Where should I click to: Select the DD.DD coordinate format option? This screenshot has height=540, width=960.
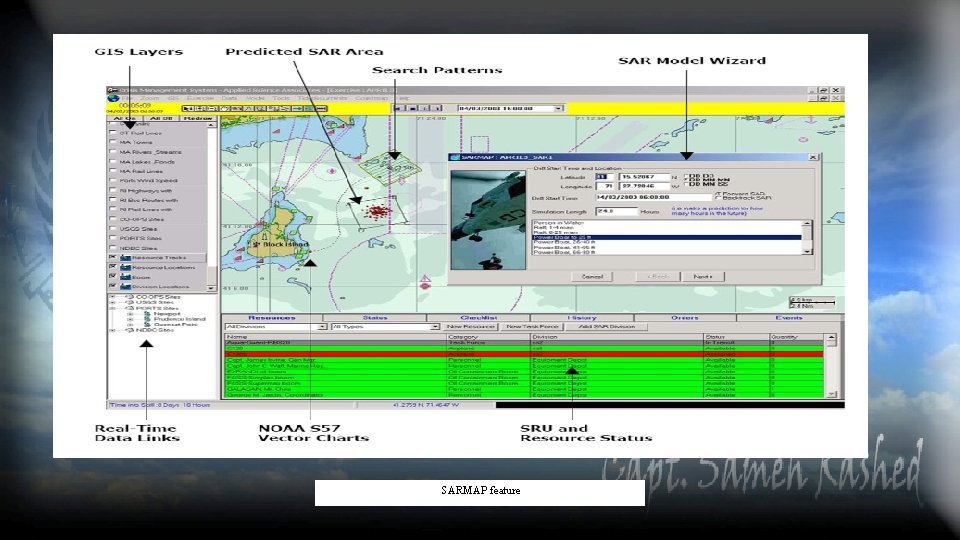(687, 176)
